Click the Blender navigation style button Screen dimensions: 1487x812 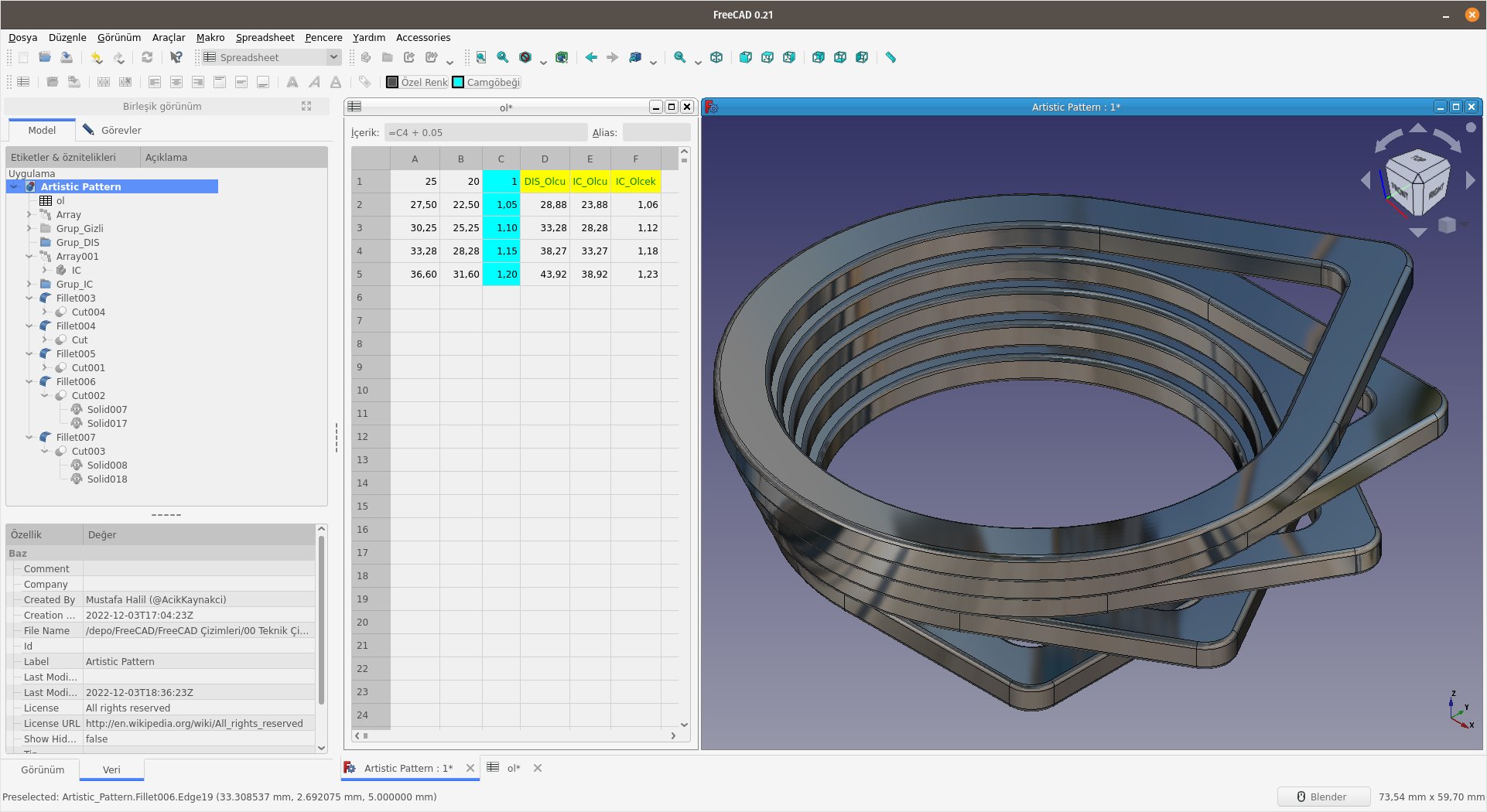[1323, 797]
